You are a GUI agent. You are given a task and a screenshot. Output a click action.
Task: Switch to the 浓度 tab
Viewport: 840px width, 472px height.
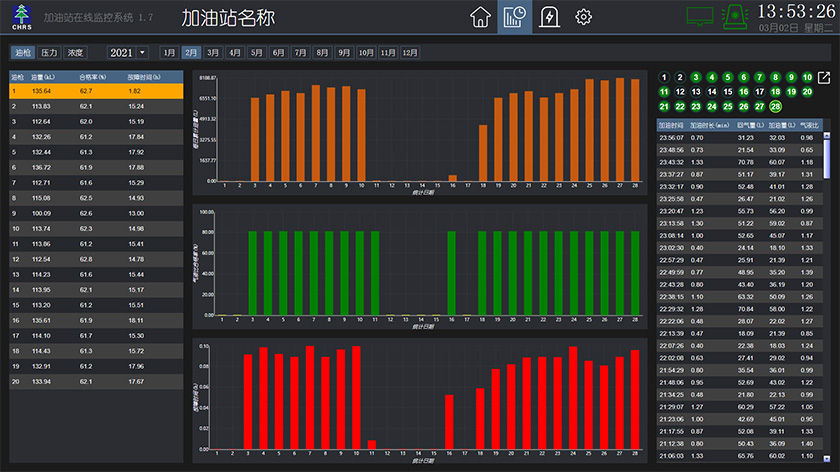pyautogui.click(x=75, y=52)
